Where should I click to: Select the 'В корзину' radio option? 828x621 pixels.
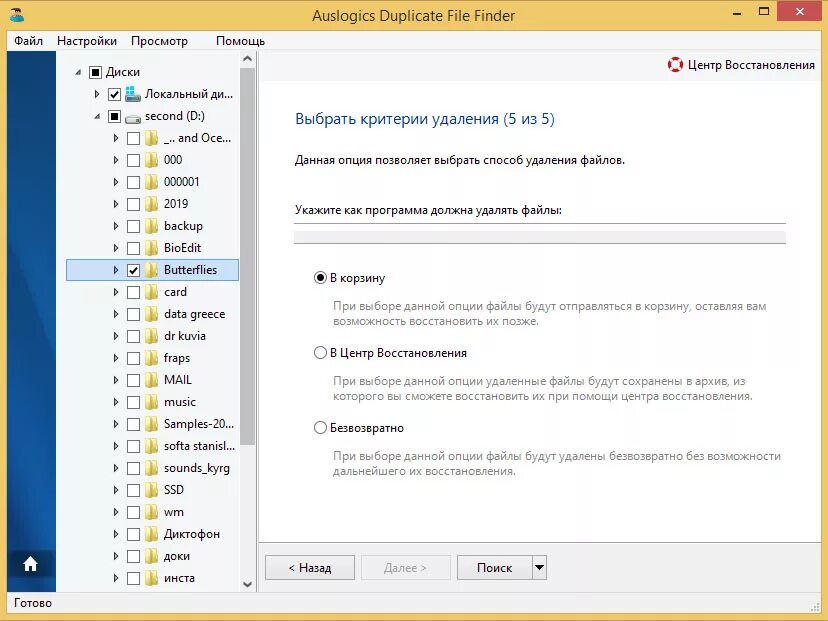point(320,278)
